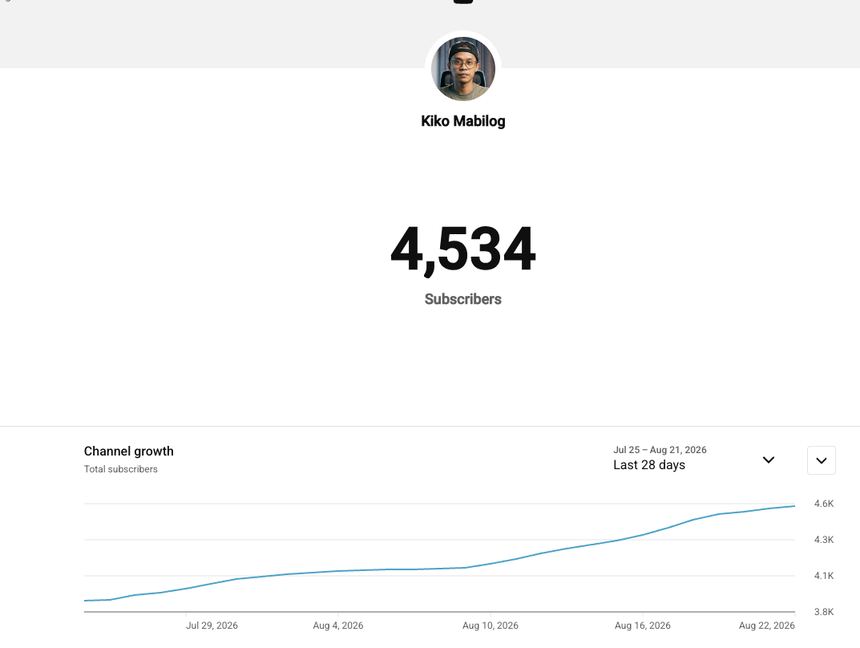This screenshot has width=860, height=648.
Task: Click the Aug 10, 2026 axis label
Action: pyautogui.click(x=490, y=626)
